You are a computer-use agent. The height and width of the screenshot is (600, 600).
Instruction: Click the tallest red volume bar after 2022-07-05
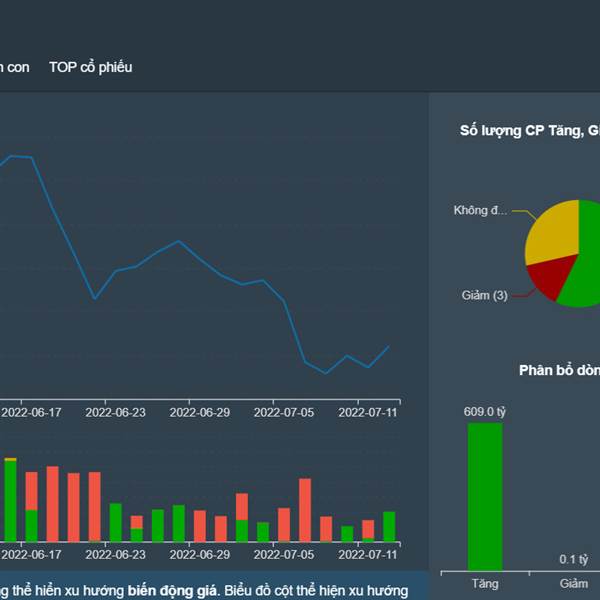[x=305, y=510]
